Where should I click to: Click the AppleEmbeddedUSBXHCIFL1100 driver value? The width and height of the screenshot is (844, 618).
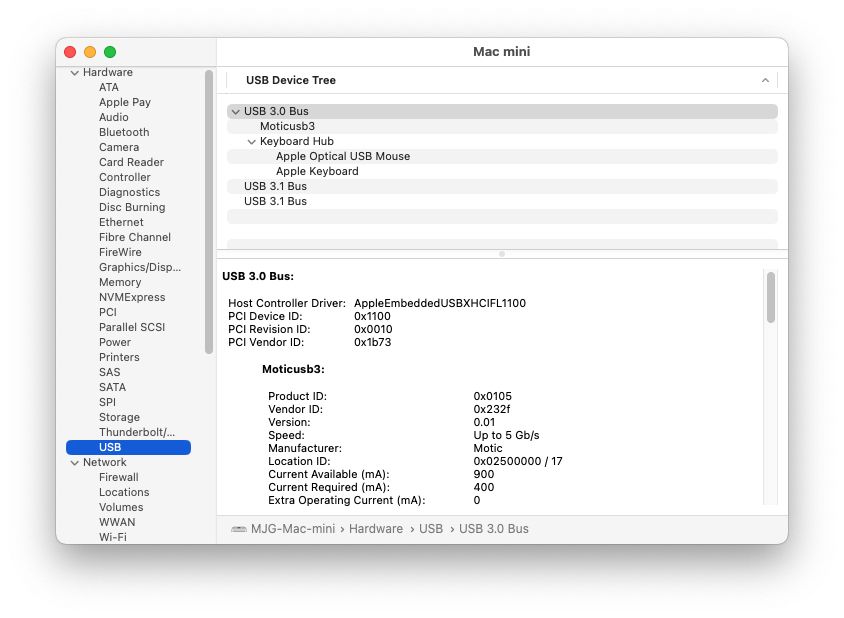pos(440,304)
